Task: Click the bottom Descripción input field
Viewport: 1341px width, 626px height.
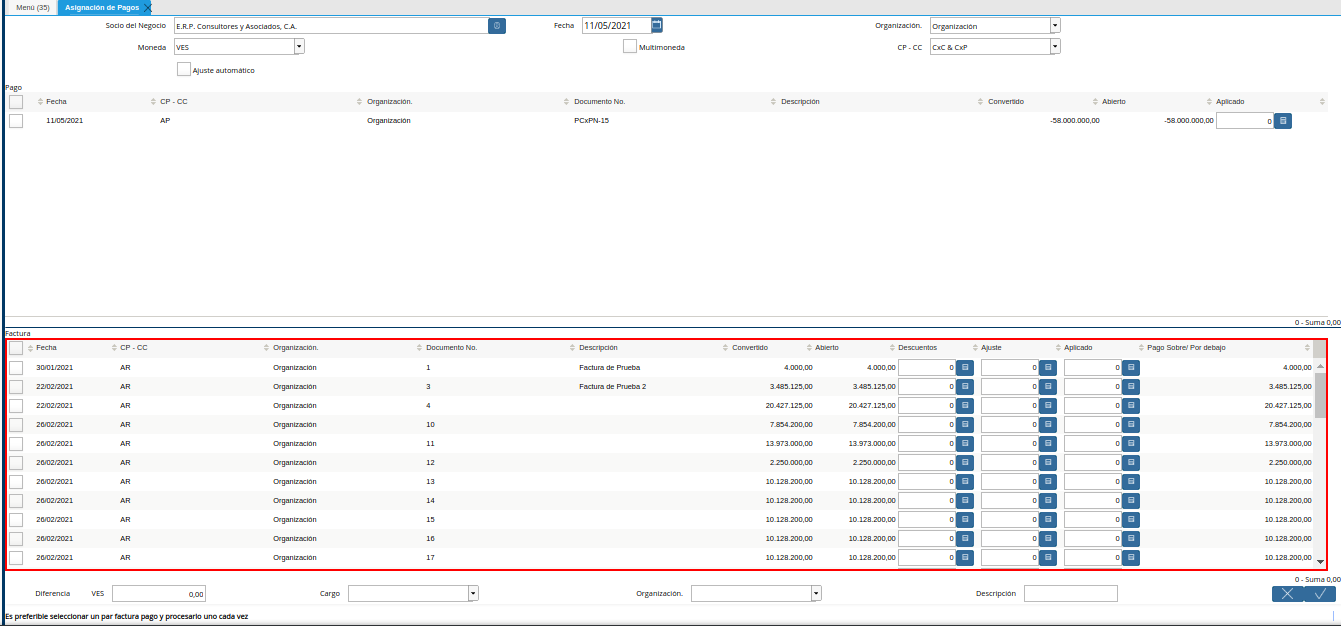Action: point(1070,594)
